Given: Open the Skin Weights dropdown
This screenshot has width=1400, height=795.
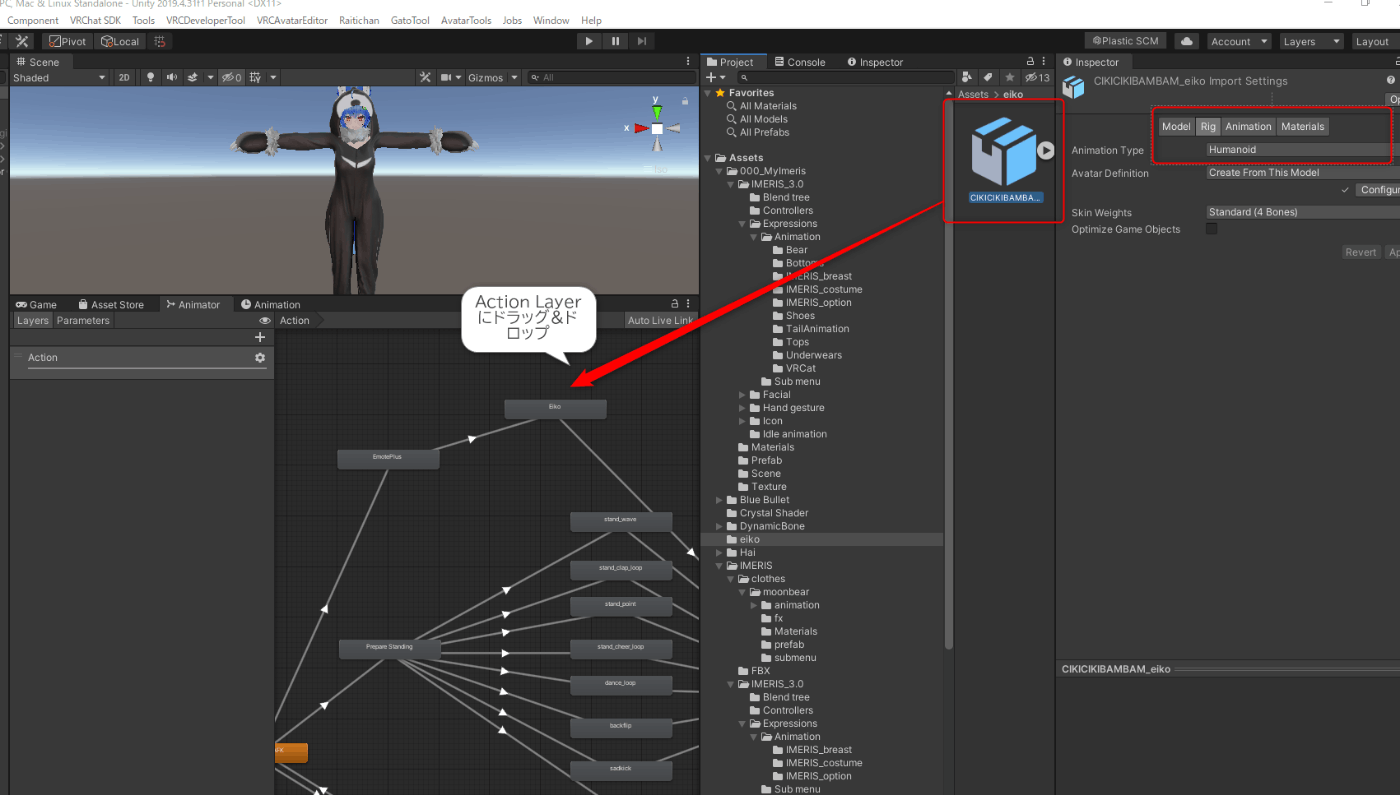Looking at the screenshot, I should pos(1303,212).
